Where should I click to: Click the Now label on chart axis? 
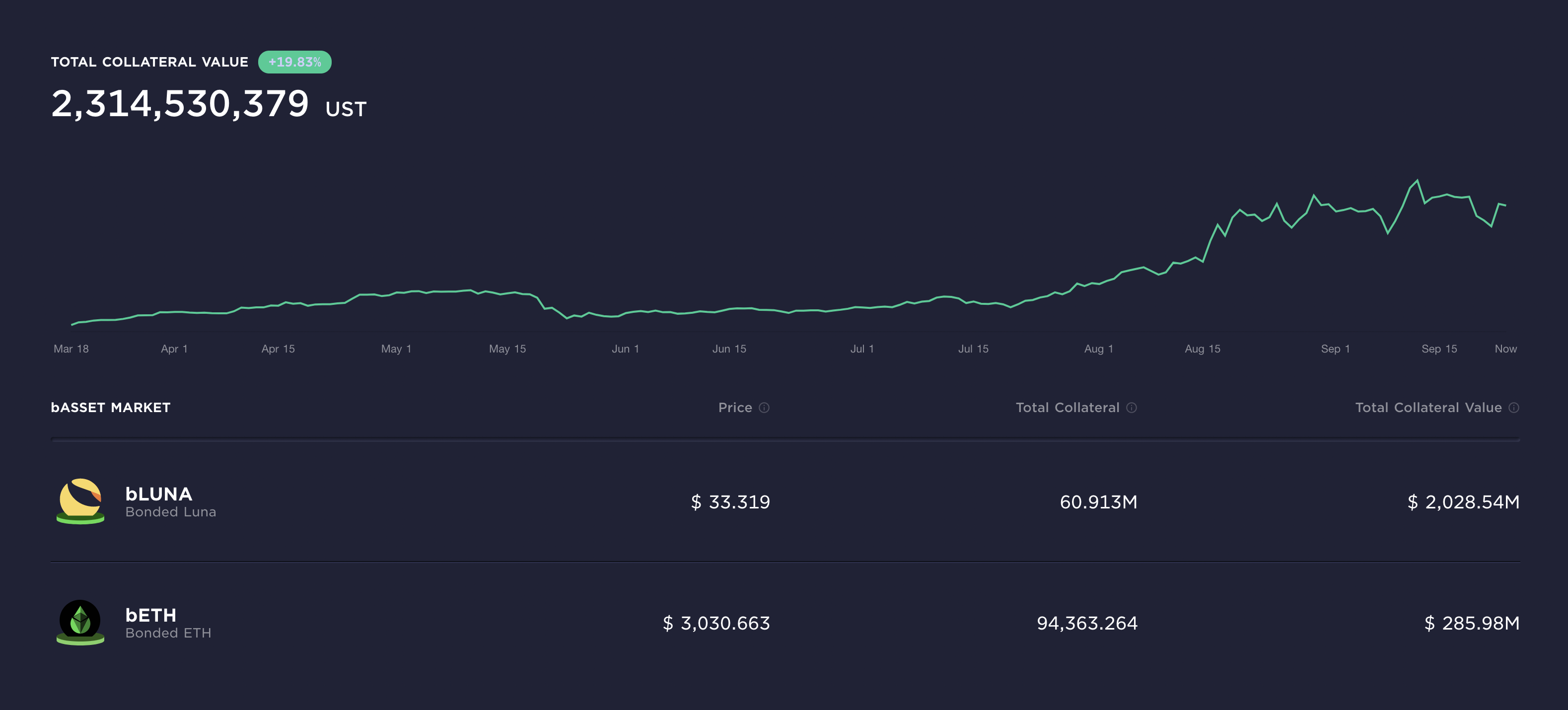coord(1505,349)
